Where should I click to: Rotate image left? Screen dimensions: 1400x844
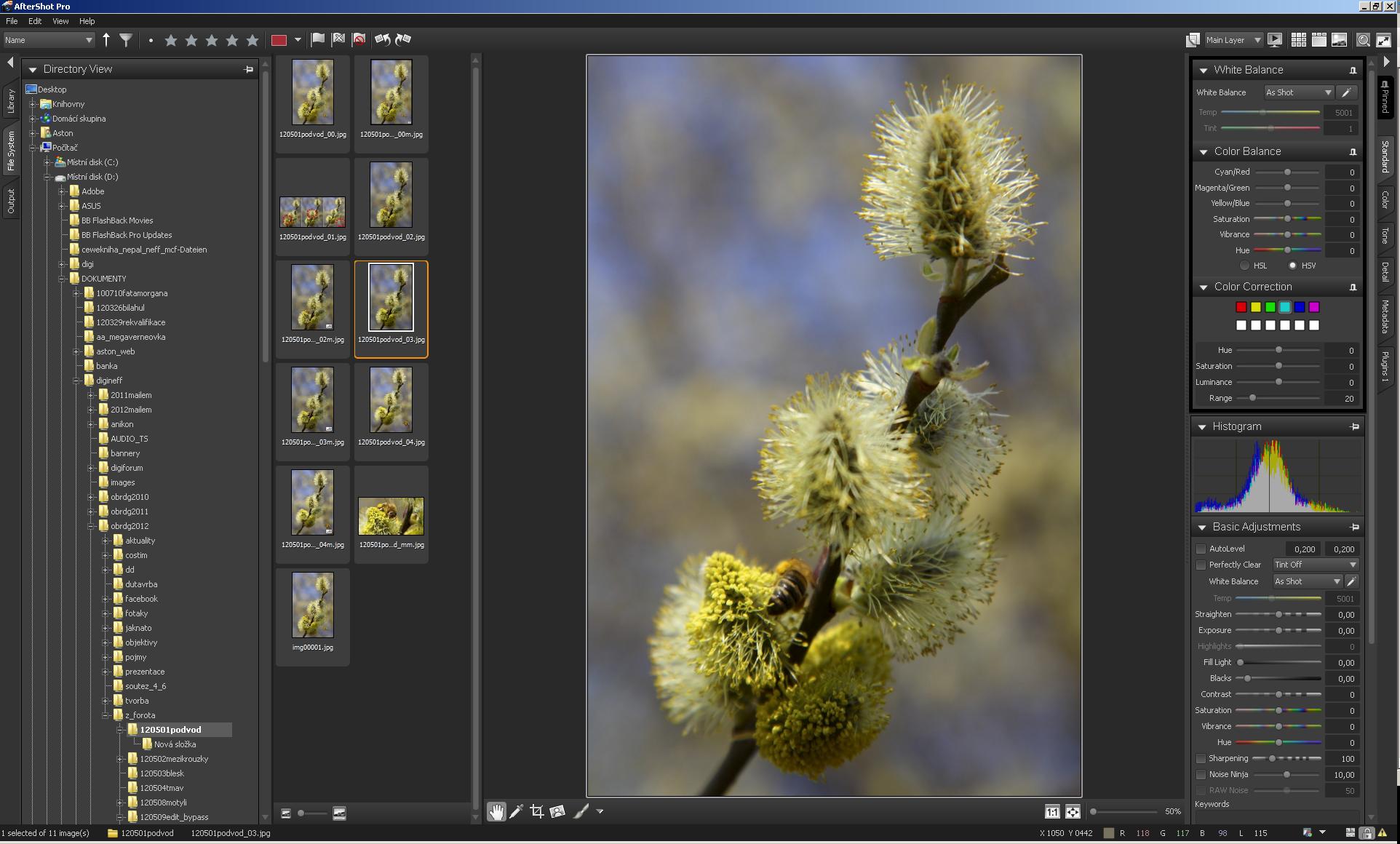pos(382,40)
